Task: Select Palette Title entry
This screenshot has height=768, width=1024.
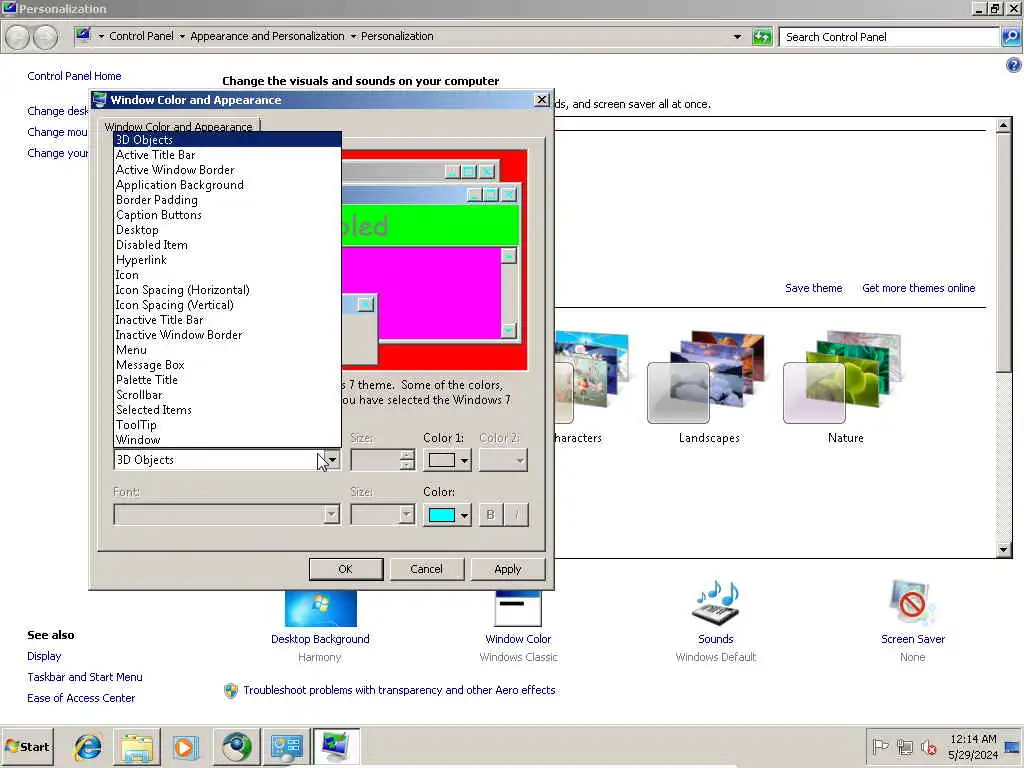Action: tap(227, 380)
